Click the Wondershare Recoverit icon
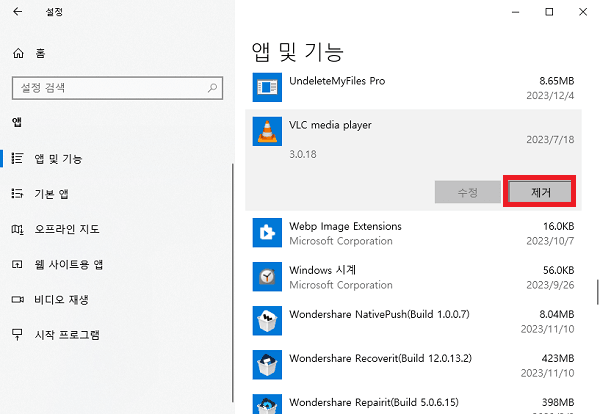Image resolution: width=600 pixels, height=414 pixels. (267, 365)
